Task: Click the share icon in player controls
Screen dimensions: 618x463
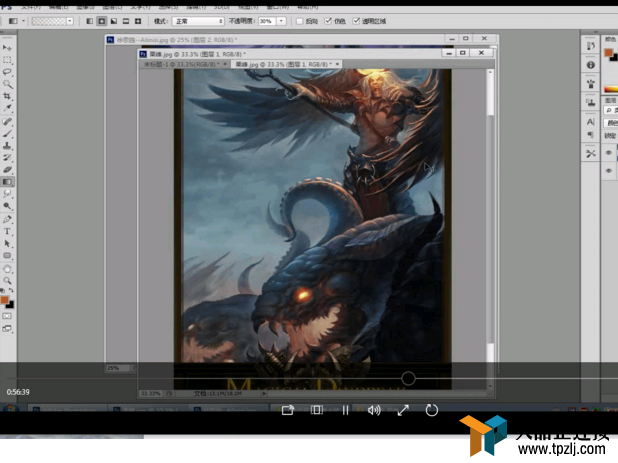Action: point(288,410)
